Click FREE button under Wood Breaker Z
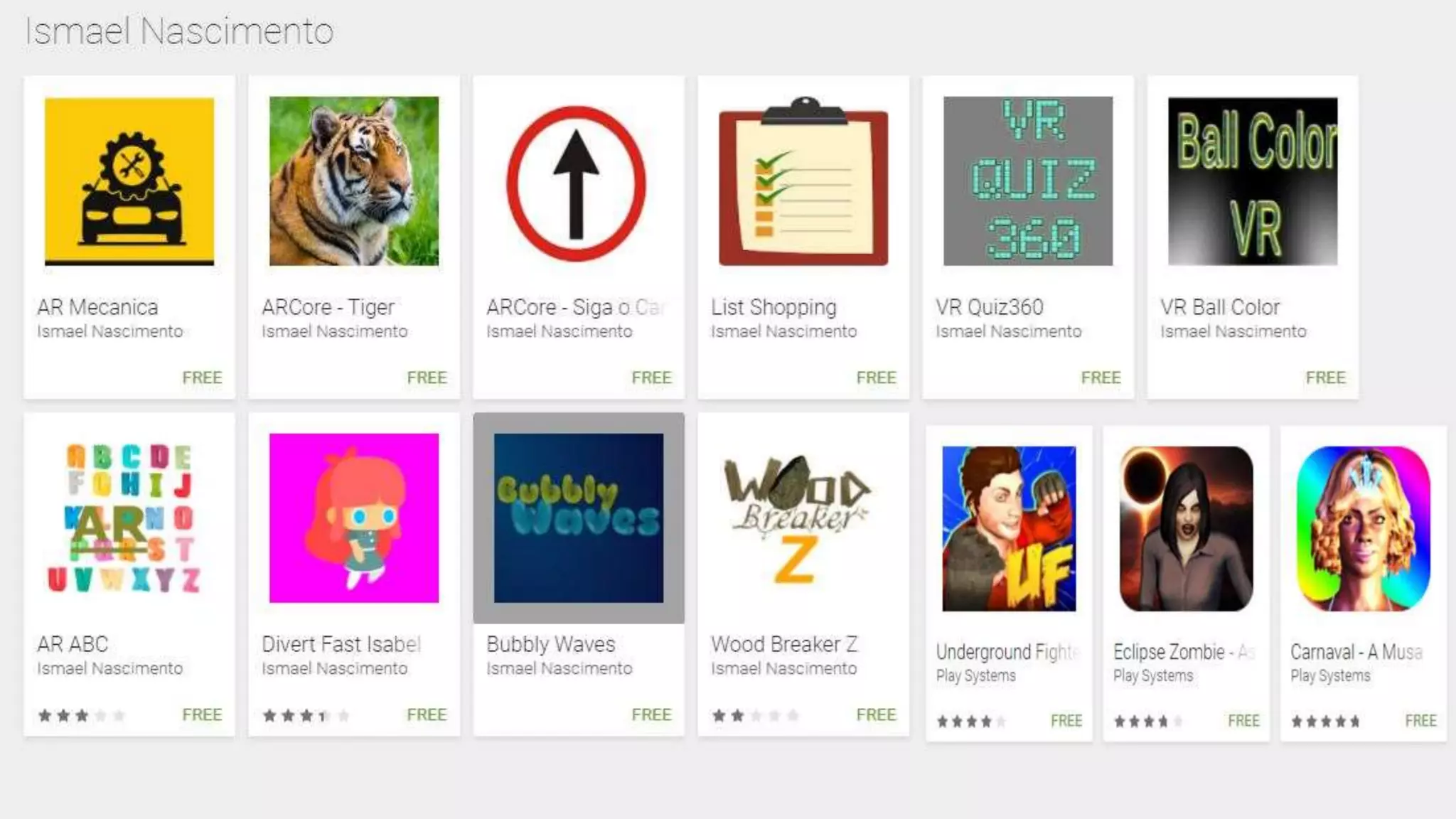Screen dimensions: 1456x819 (x=876, y=714)
